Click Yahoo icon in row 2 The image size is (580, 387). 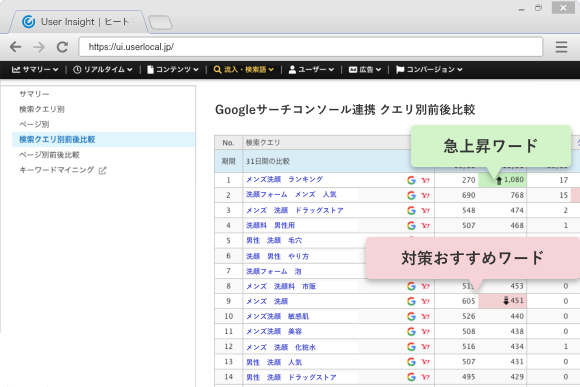[425, 195]
